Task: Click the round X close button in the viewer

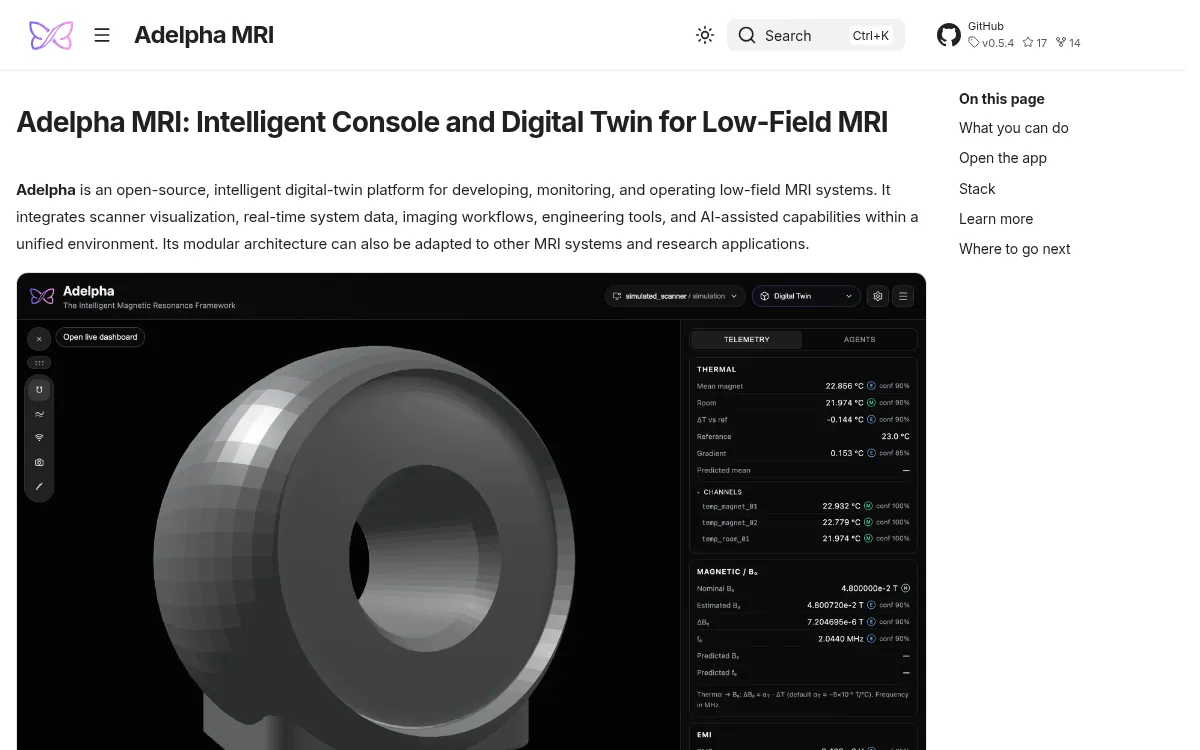Action: [39, 339]
